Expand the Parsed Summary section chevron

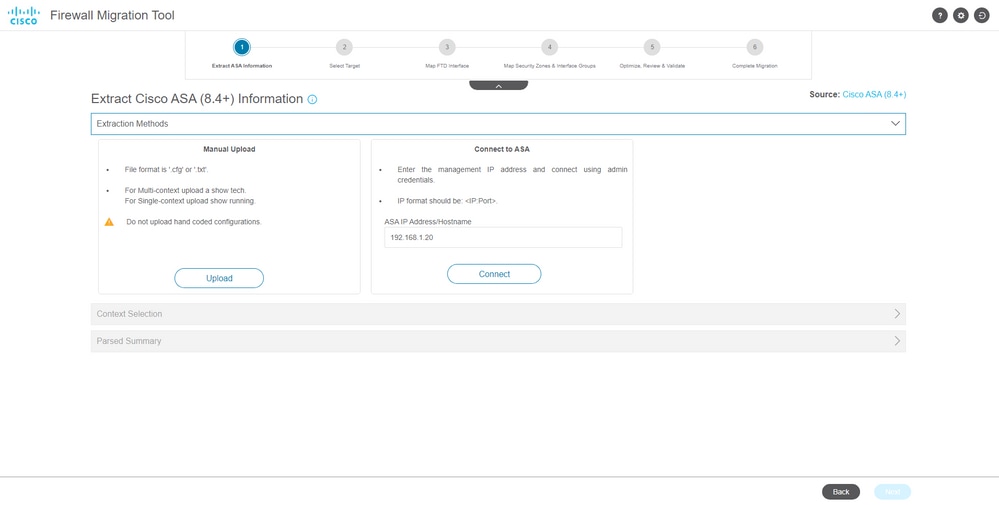[x=897, y=341]
